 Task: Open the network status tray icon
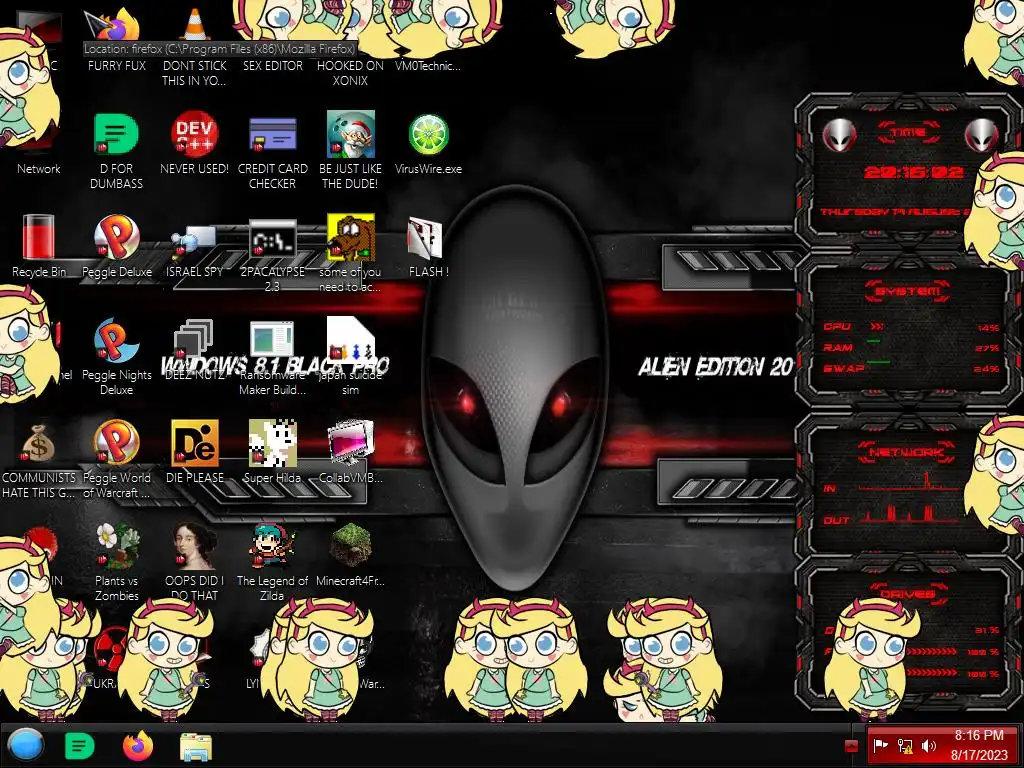tap(905, 745)
